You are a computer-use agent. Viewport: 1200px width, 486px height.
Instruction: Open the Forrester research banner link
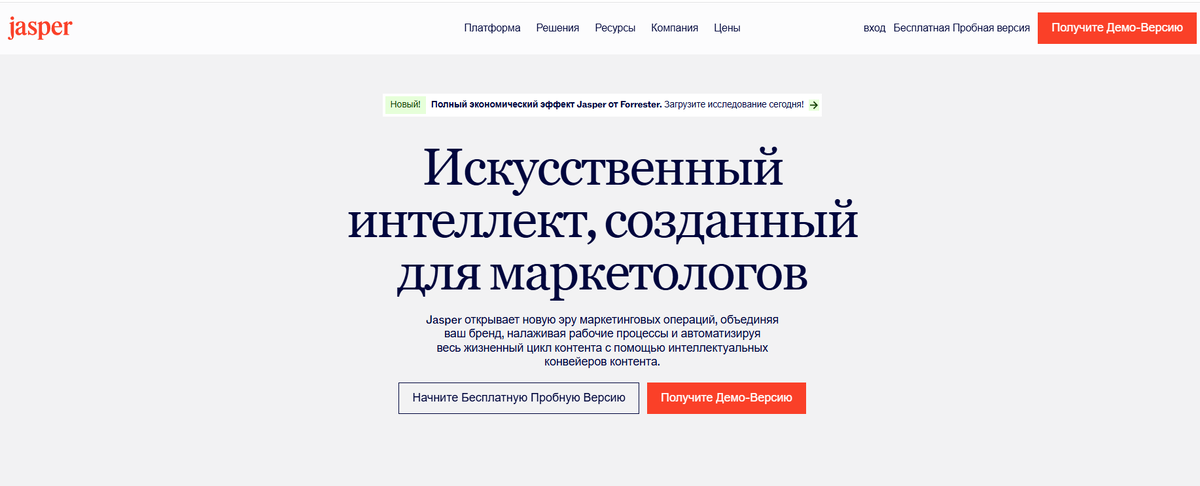click(x=603, y=104)
